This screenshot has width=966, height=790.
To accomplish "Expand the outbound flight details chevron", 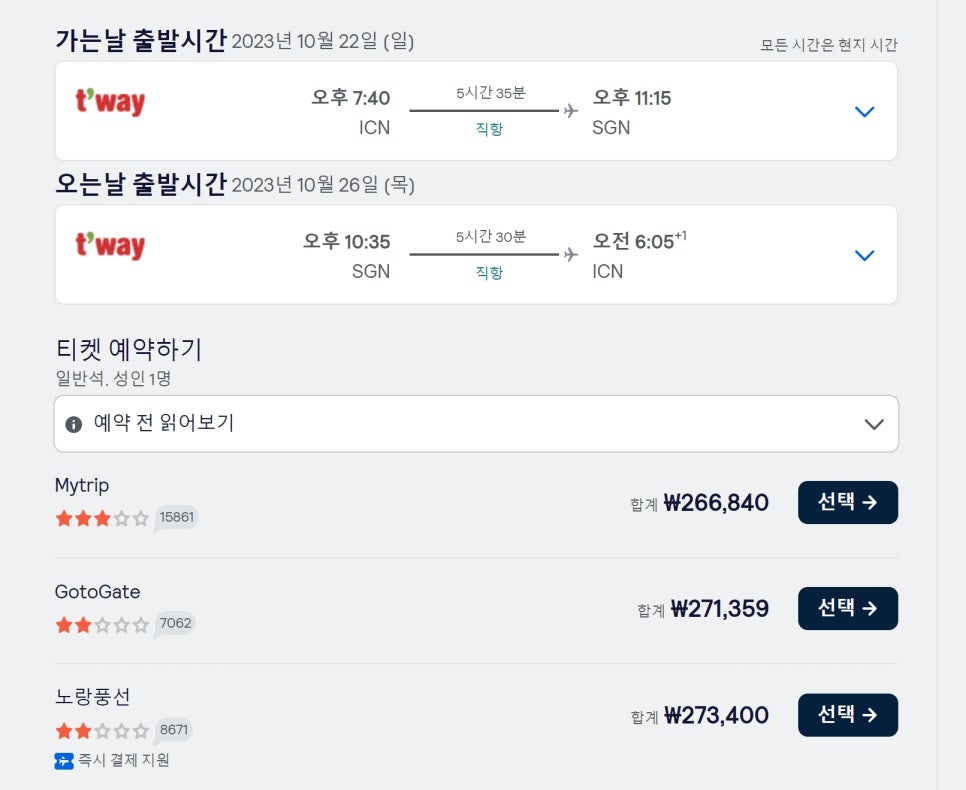I will [865, 112].
